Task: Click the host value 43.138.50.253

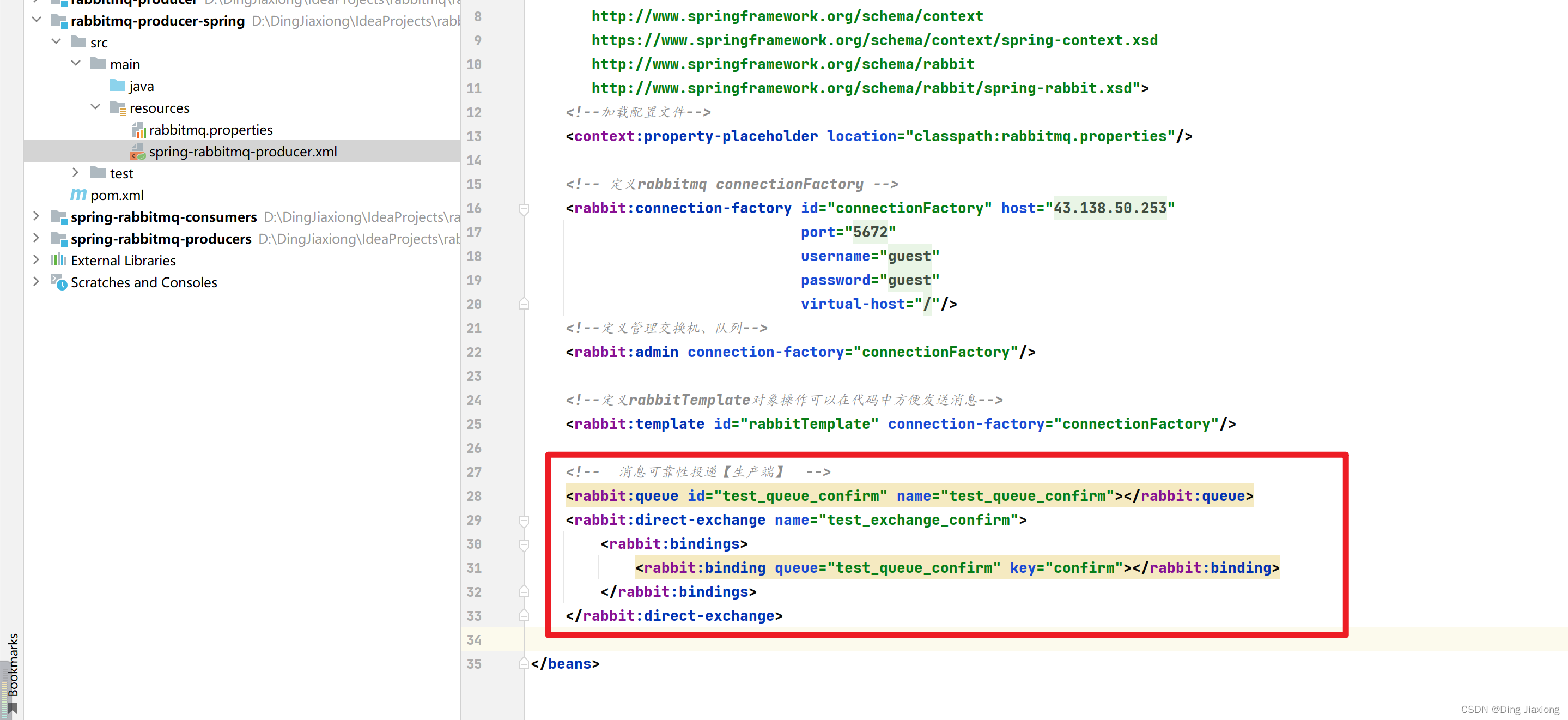Action: click(x=1110, y=208)
